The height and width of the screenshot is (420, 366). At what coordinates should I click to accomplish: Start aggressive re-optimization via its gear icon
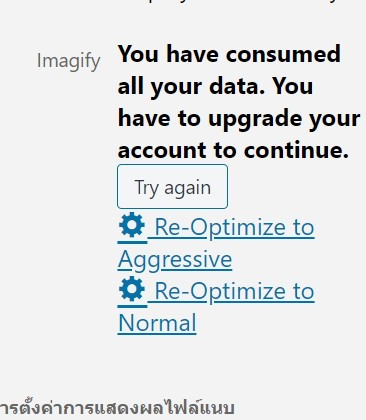tap(132, 225)
